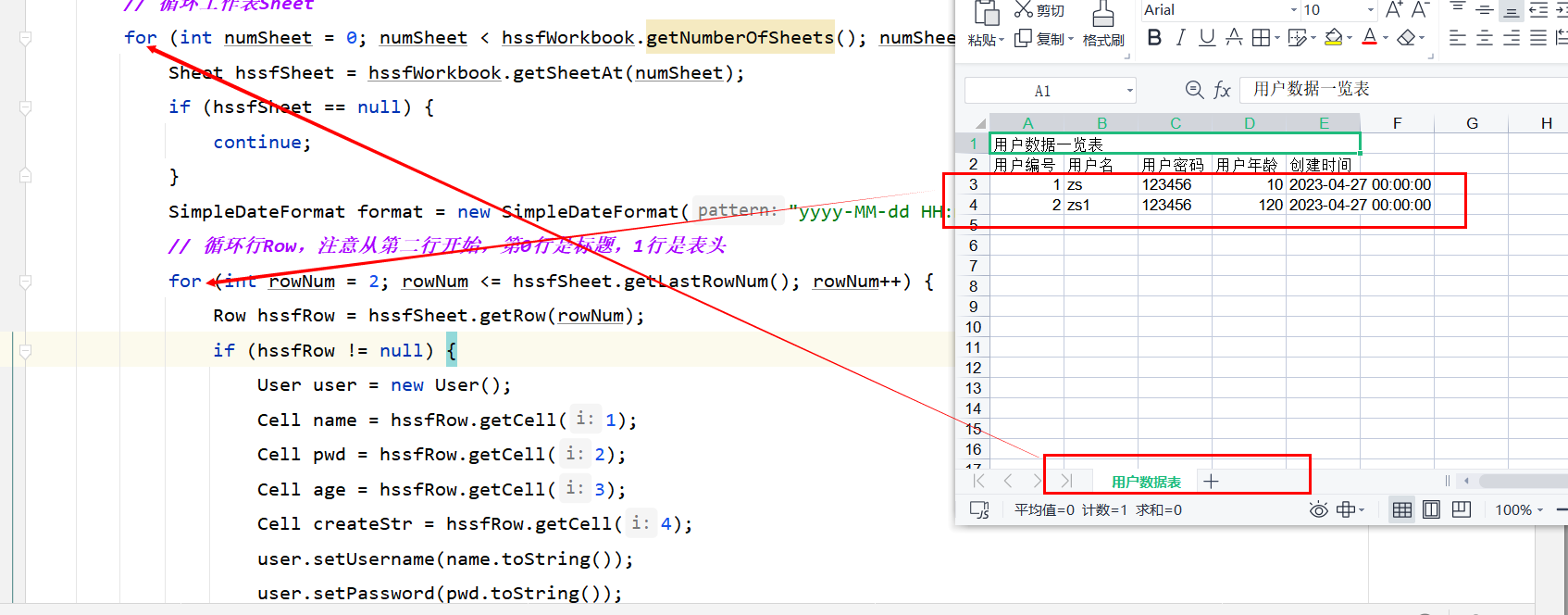Select column G header
This screenshot has height=615, width=1568.
1472,123
